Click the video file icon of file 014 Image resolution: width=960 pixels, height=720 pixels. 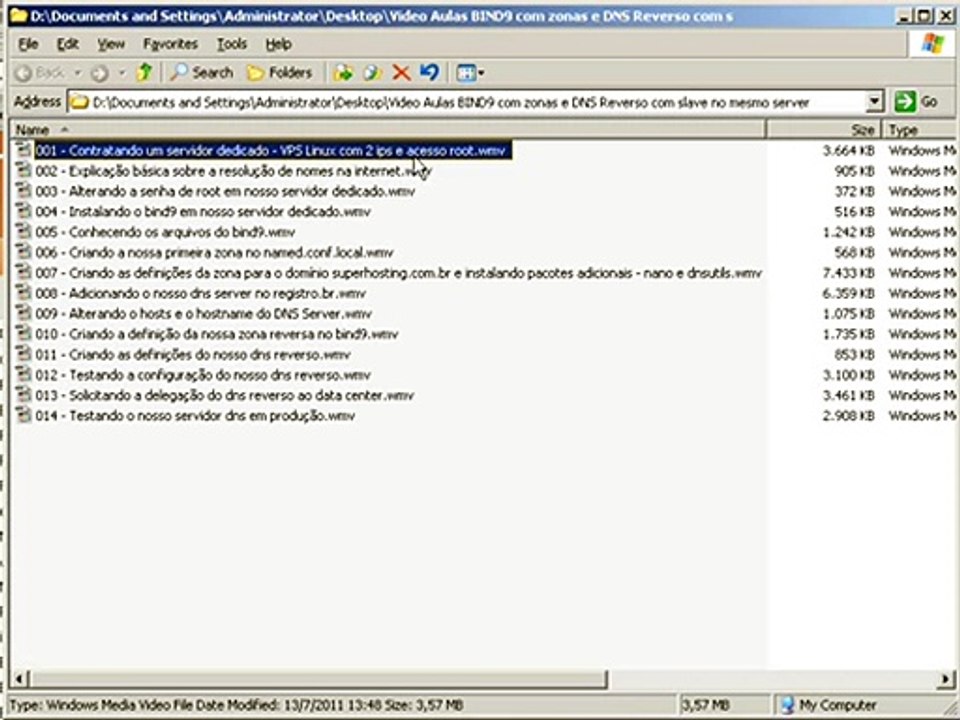click(x=23, y=415)
